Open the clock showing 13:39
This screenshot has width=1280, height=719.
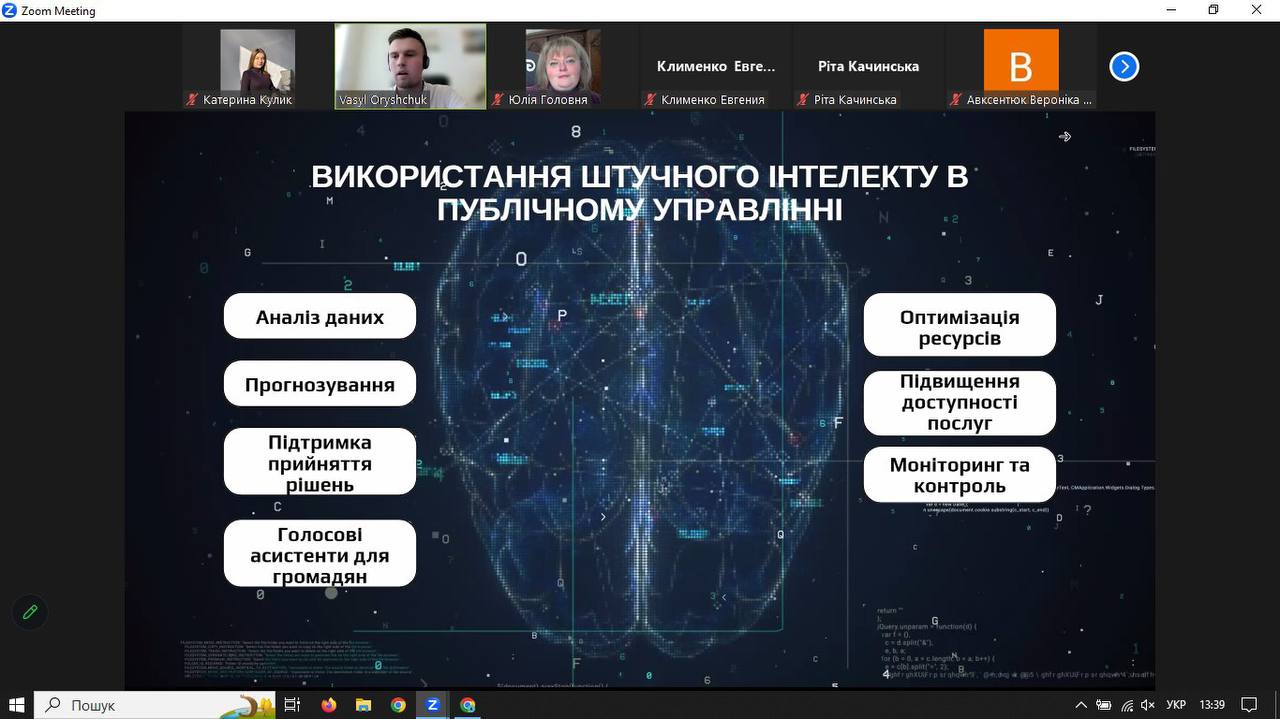pos(1211,705)
